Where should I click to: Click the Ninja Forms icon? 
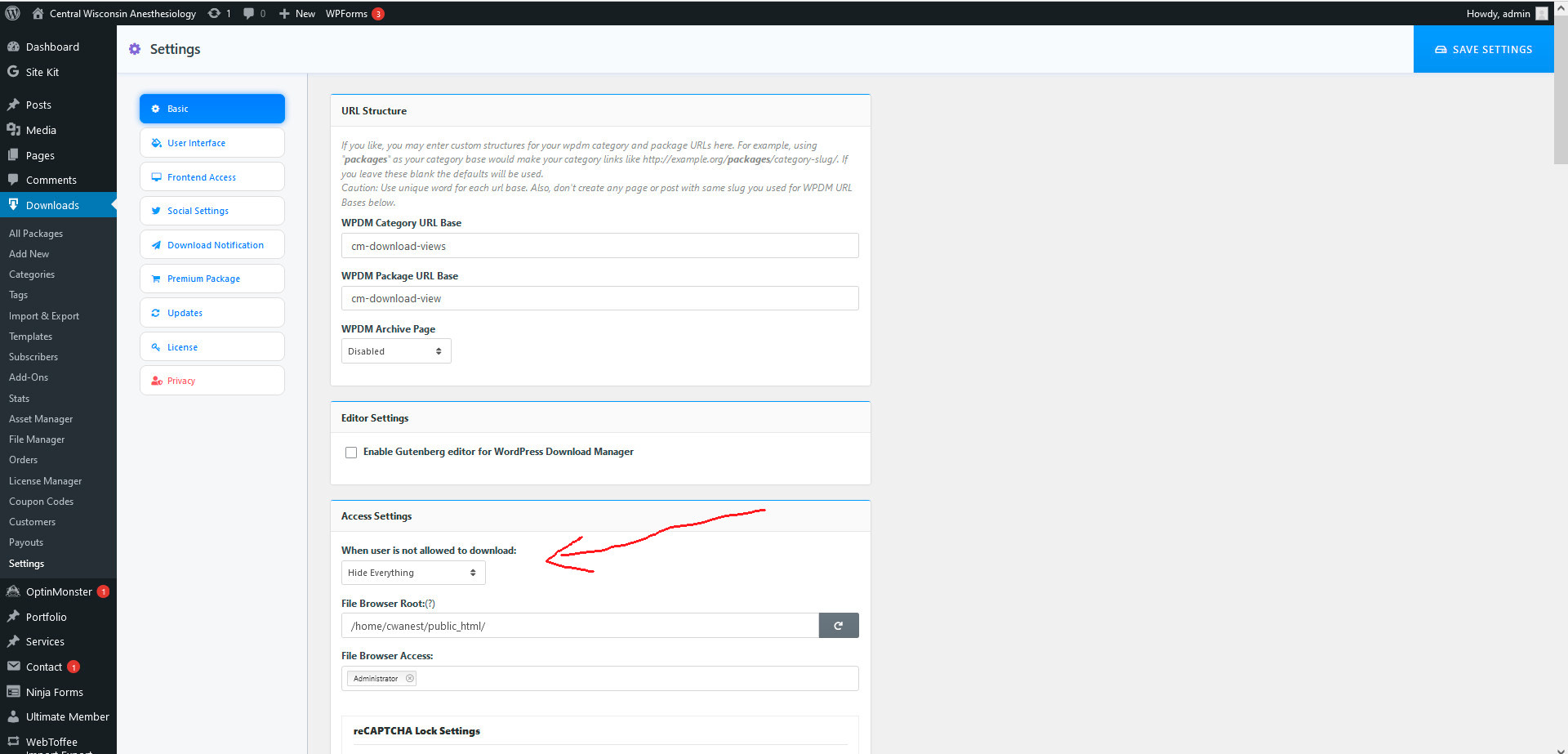pyautogui.click(x=13, y=692)
